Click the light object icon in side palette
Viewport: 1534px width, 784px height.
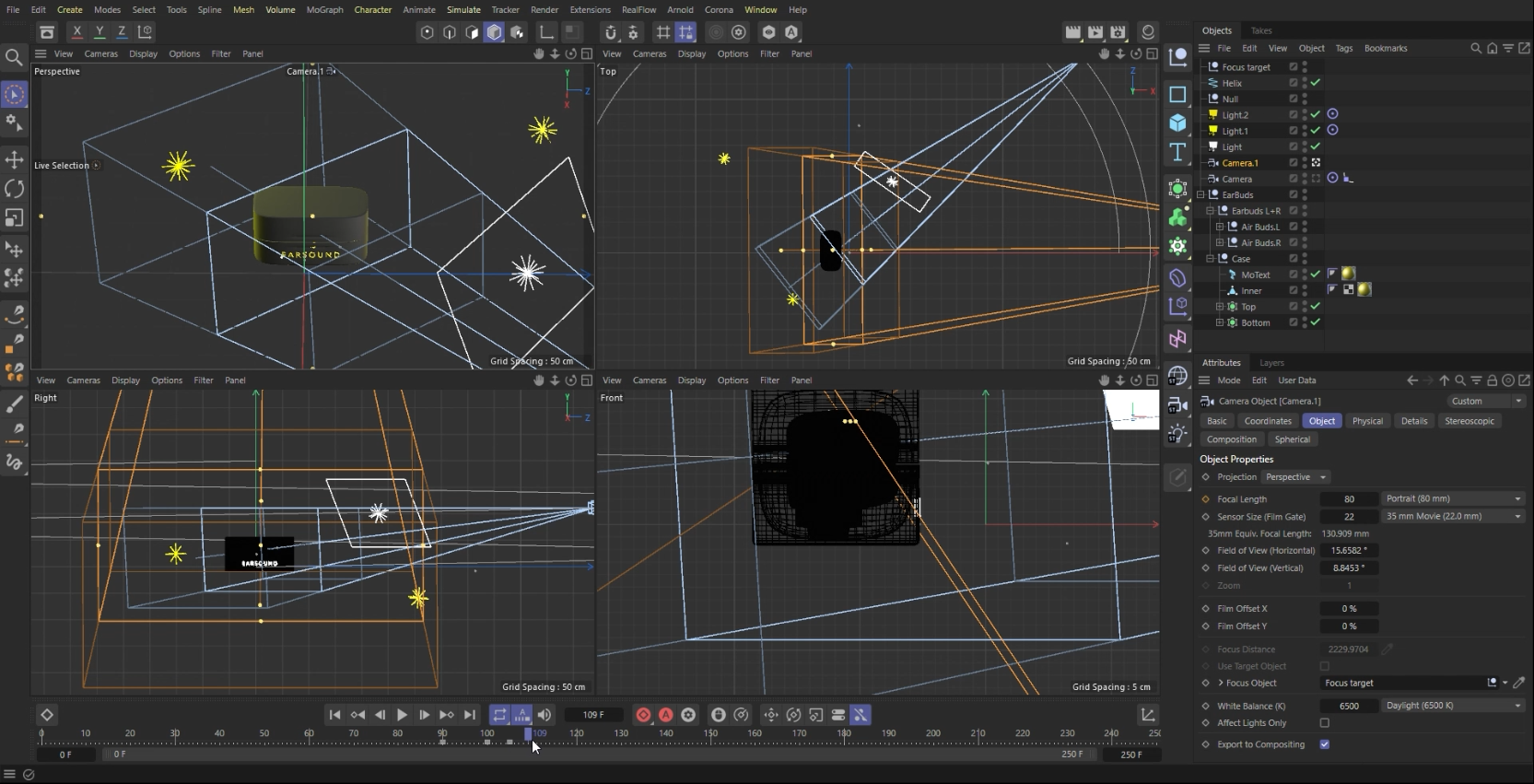[1177, 433]
